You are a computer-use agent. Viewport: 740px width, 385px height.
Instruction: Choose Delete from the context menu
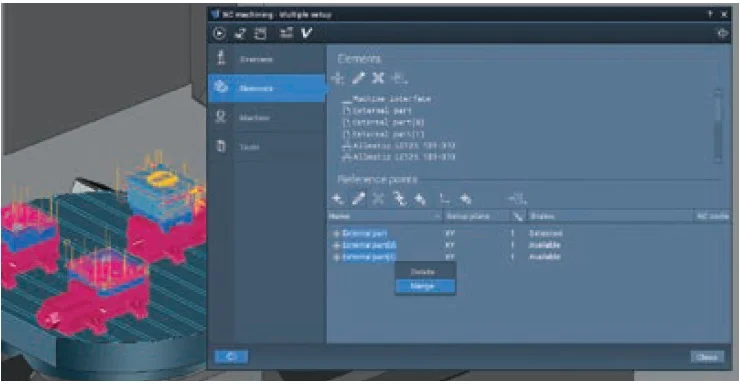point(425,272)
